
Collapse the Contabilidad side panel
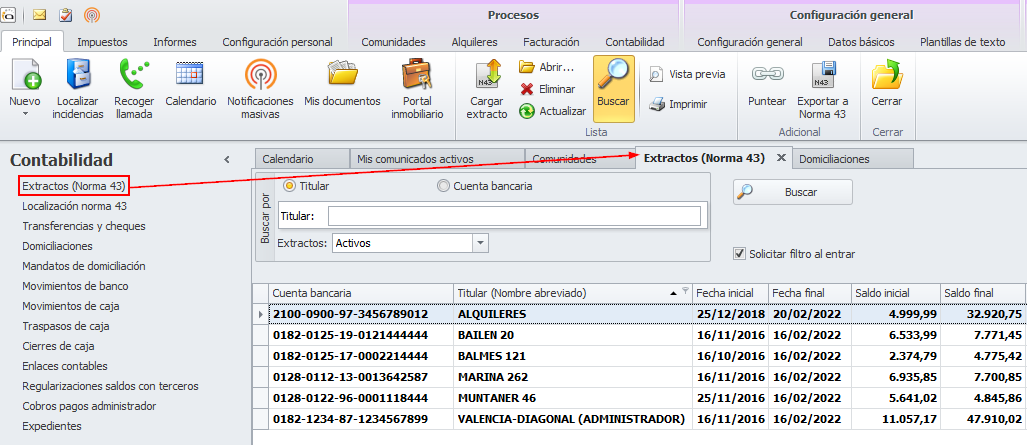click(227, 159)
